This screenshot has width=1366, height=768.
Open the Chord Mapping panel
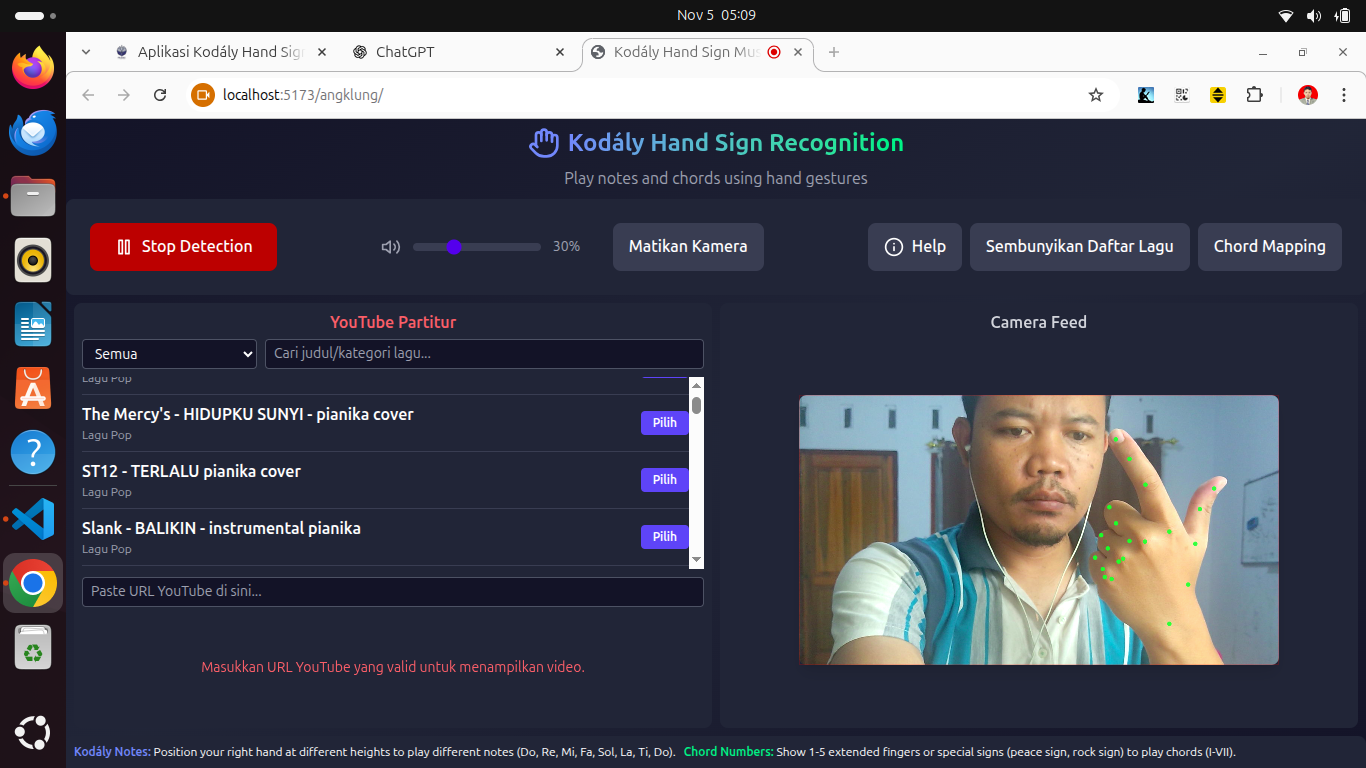(1269, 247)
